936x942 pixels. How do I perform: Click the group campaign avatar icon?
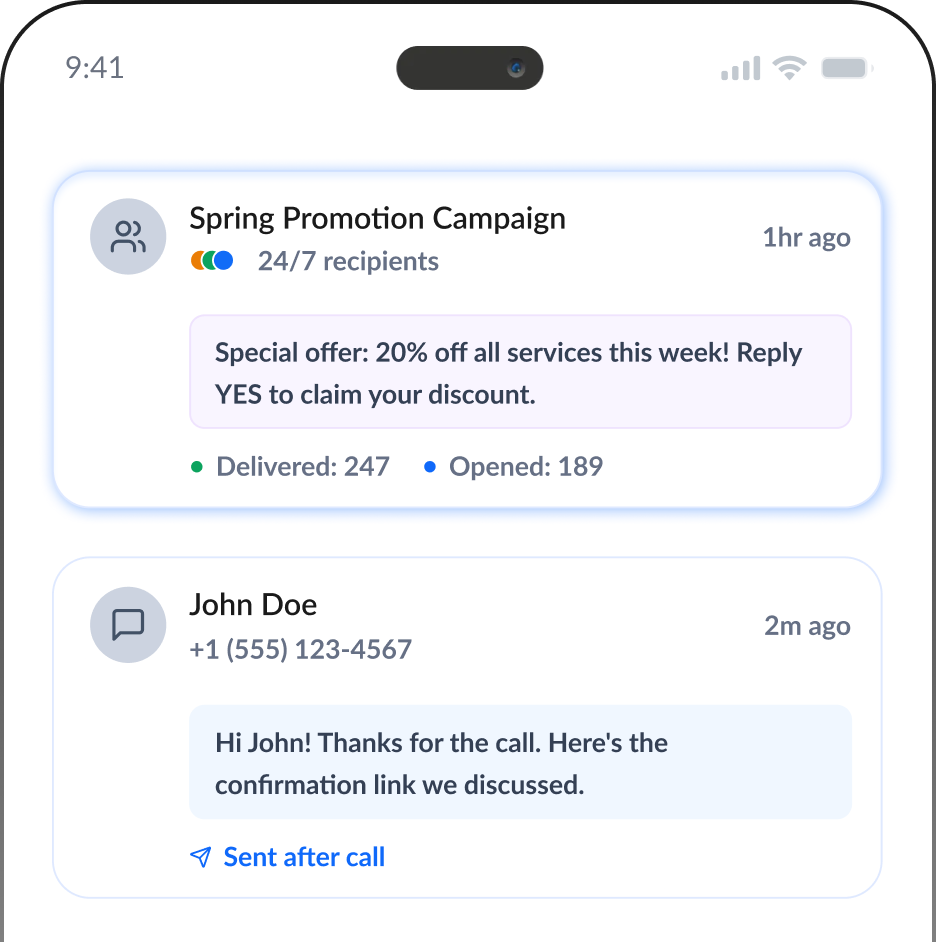point(128,237)
